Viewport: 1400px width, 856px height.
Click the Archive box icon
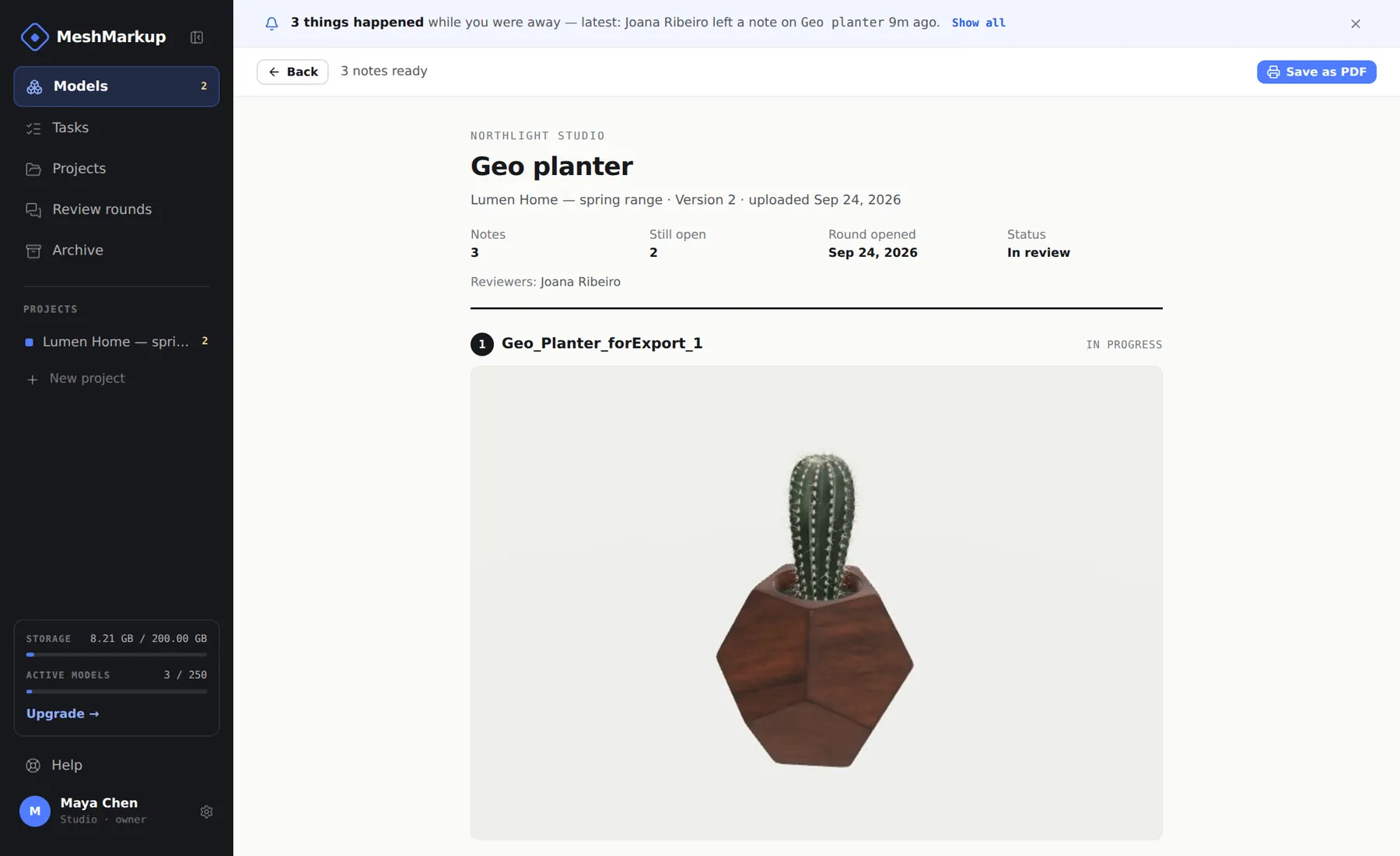33,251
